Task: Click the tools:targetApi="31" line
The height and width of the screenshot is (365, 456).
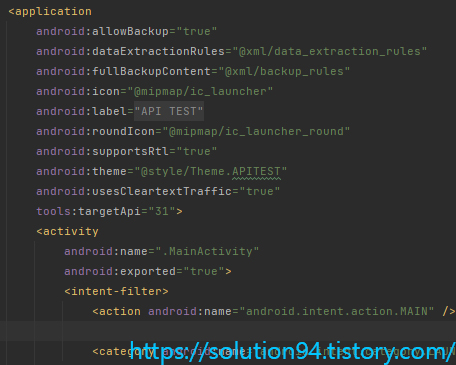Action: click(109, 211)
